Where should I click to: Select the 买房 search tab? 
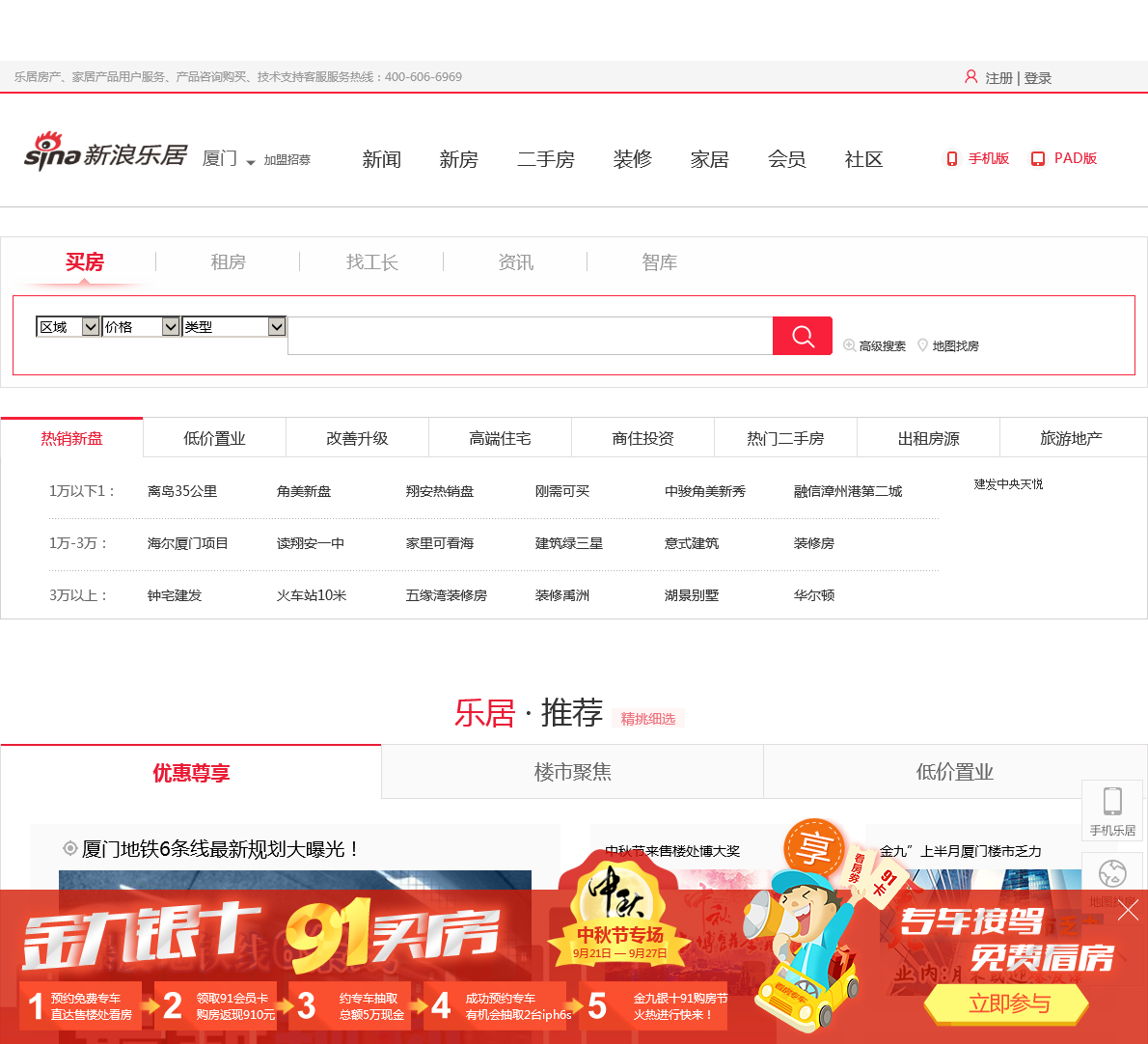tap(85, 262)
